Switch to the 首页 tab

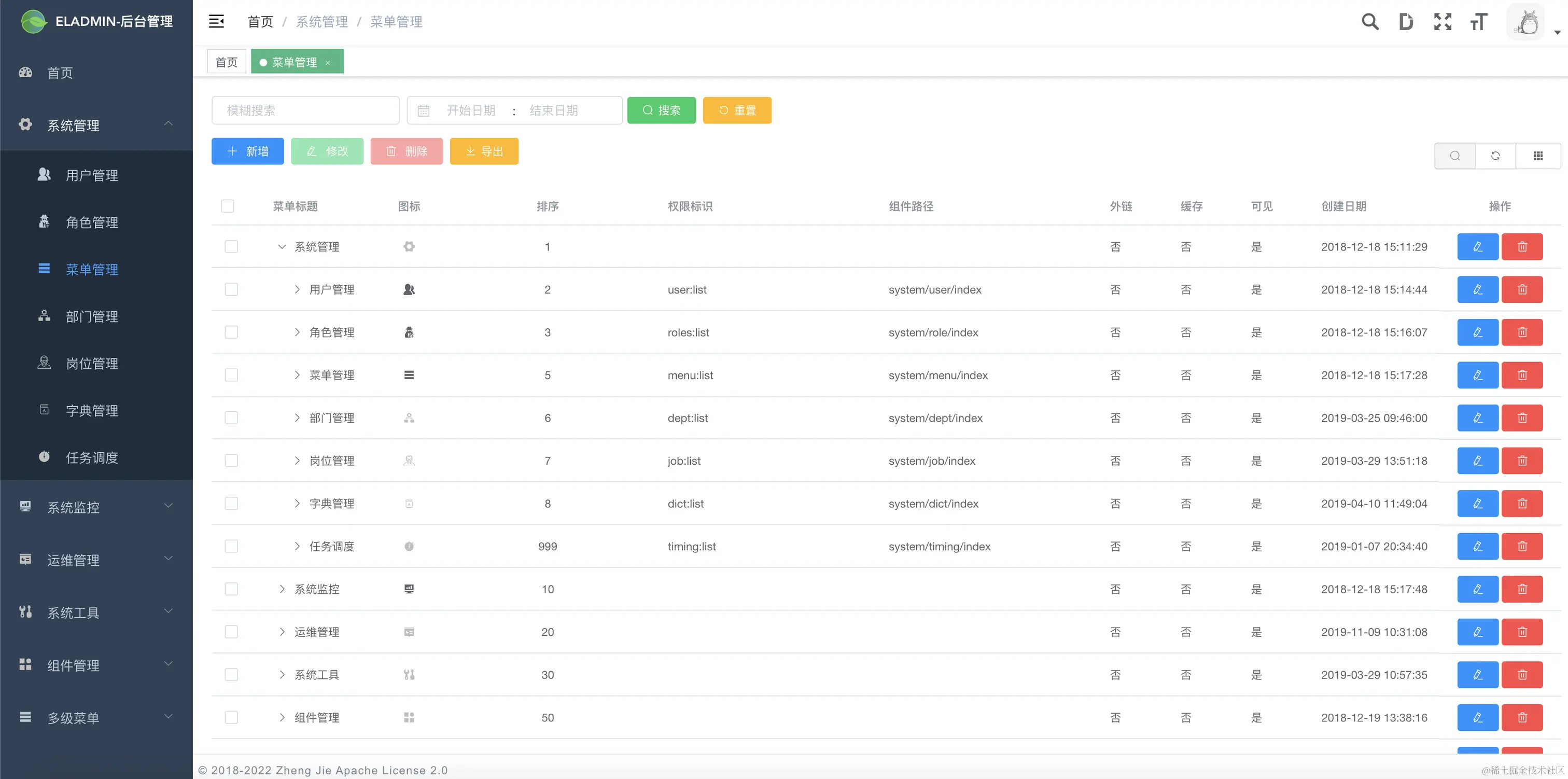(x=226, y=62)
